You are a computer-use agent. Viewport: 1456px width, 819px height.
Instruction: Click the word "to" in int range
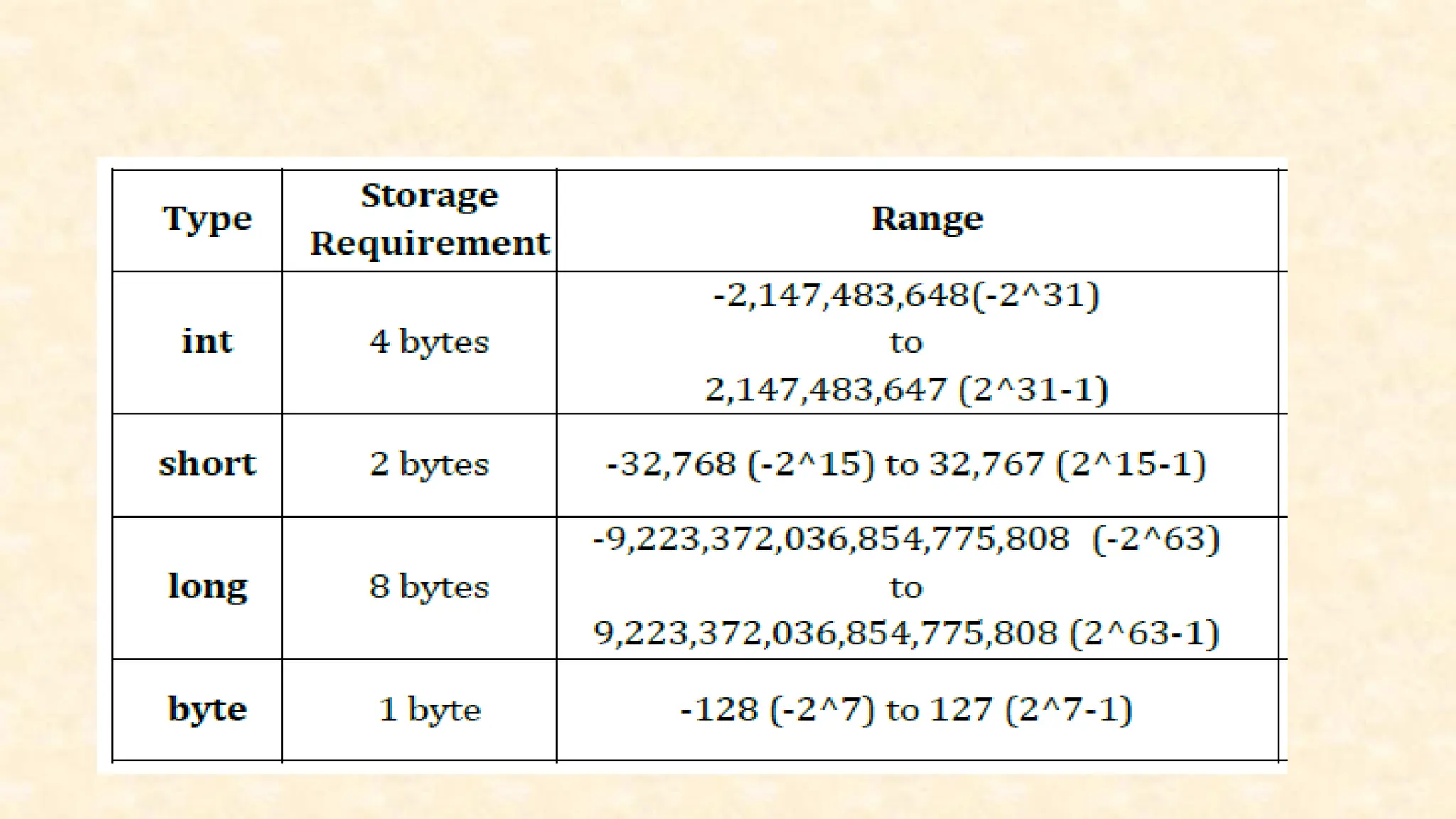tap(906, 343)
